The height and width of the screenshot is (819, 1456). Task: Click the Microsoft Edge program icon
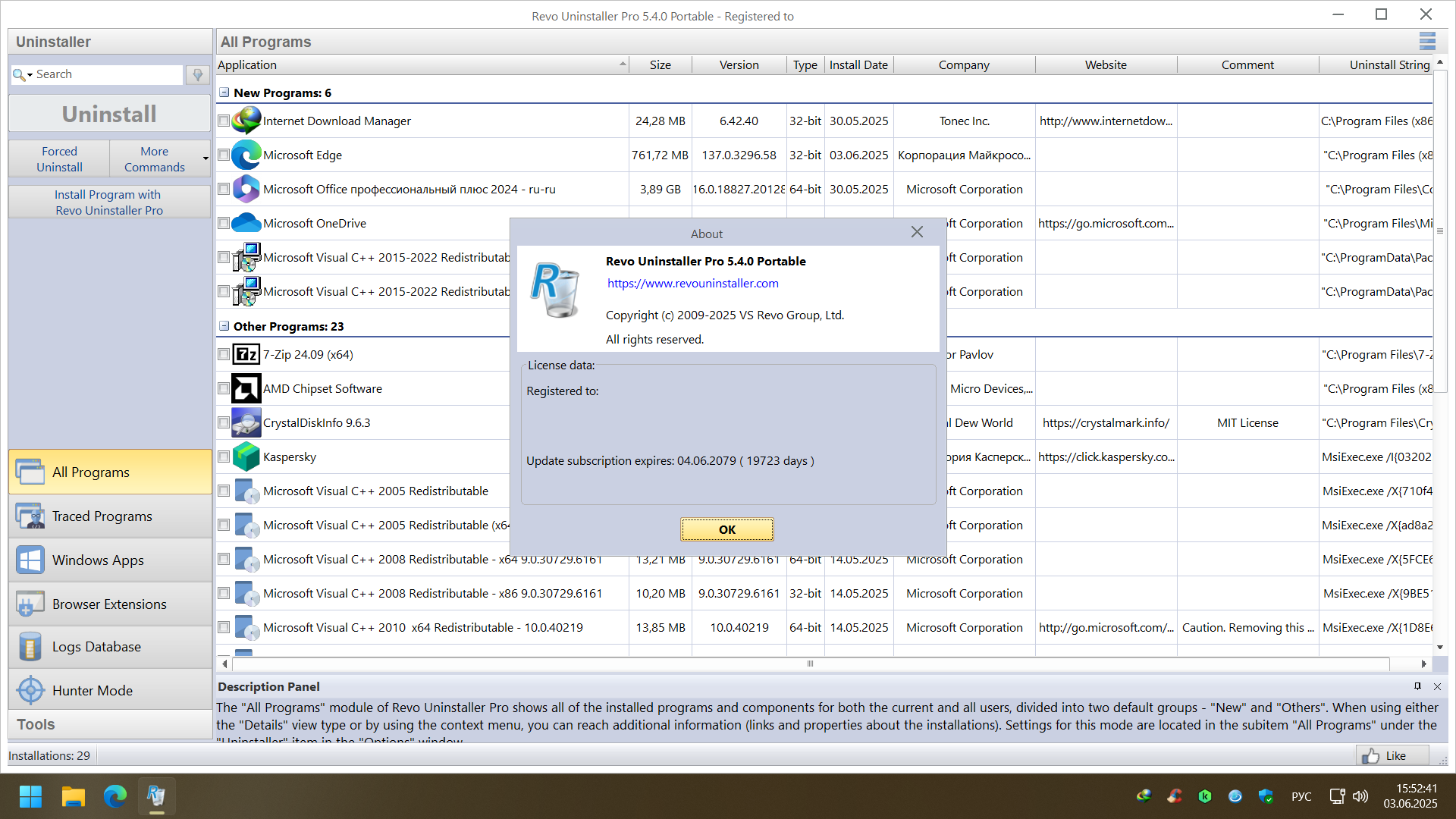(246, 155)
